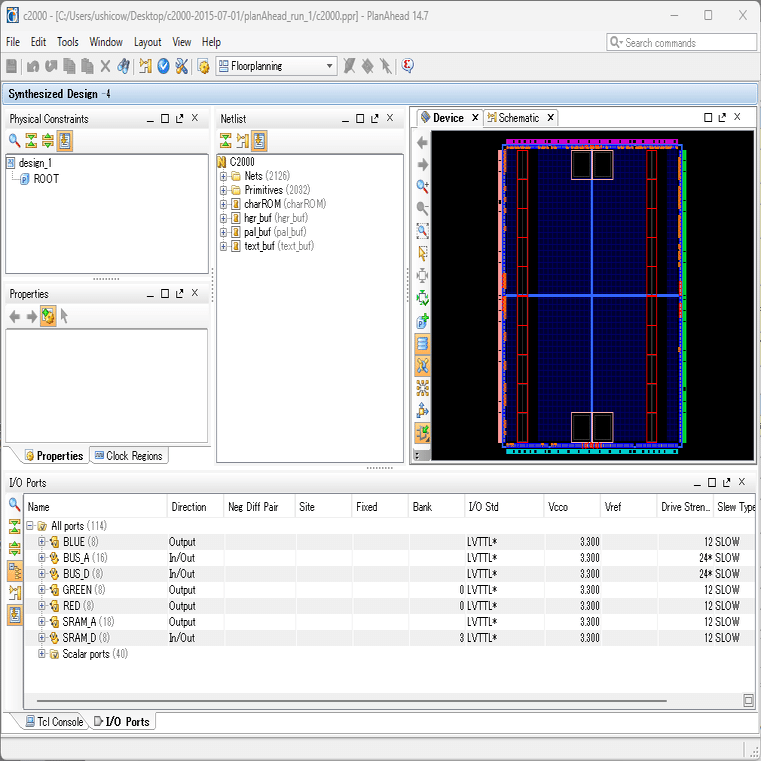The height and width of the screenshot is (761, 761).
Task: Toggle group-by-interface button in I/O Ports sidebar
Action: coord(14,570)
